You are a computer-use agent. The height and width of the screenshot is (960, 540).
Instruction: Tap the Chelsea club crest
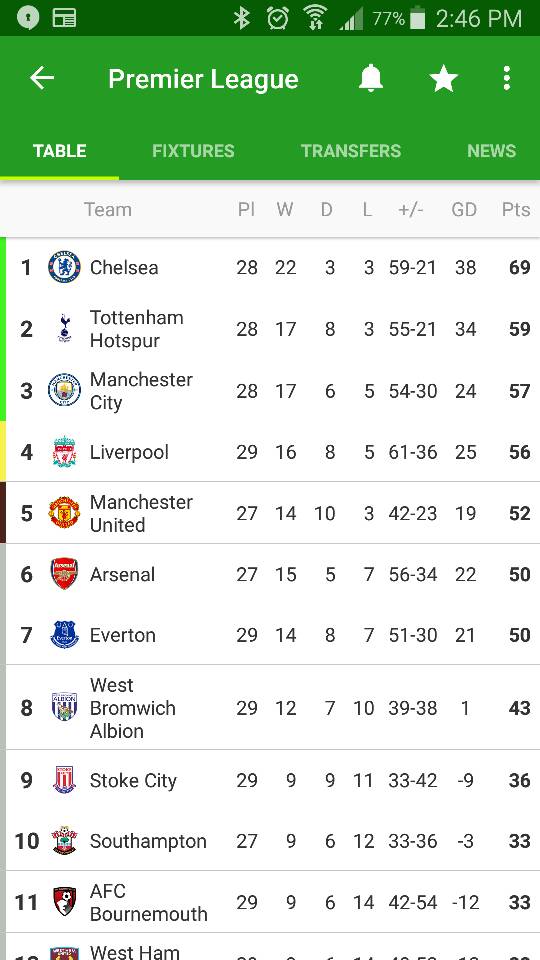coord(64,267)
